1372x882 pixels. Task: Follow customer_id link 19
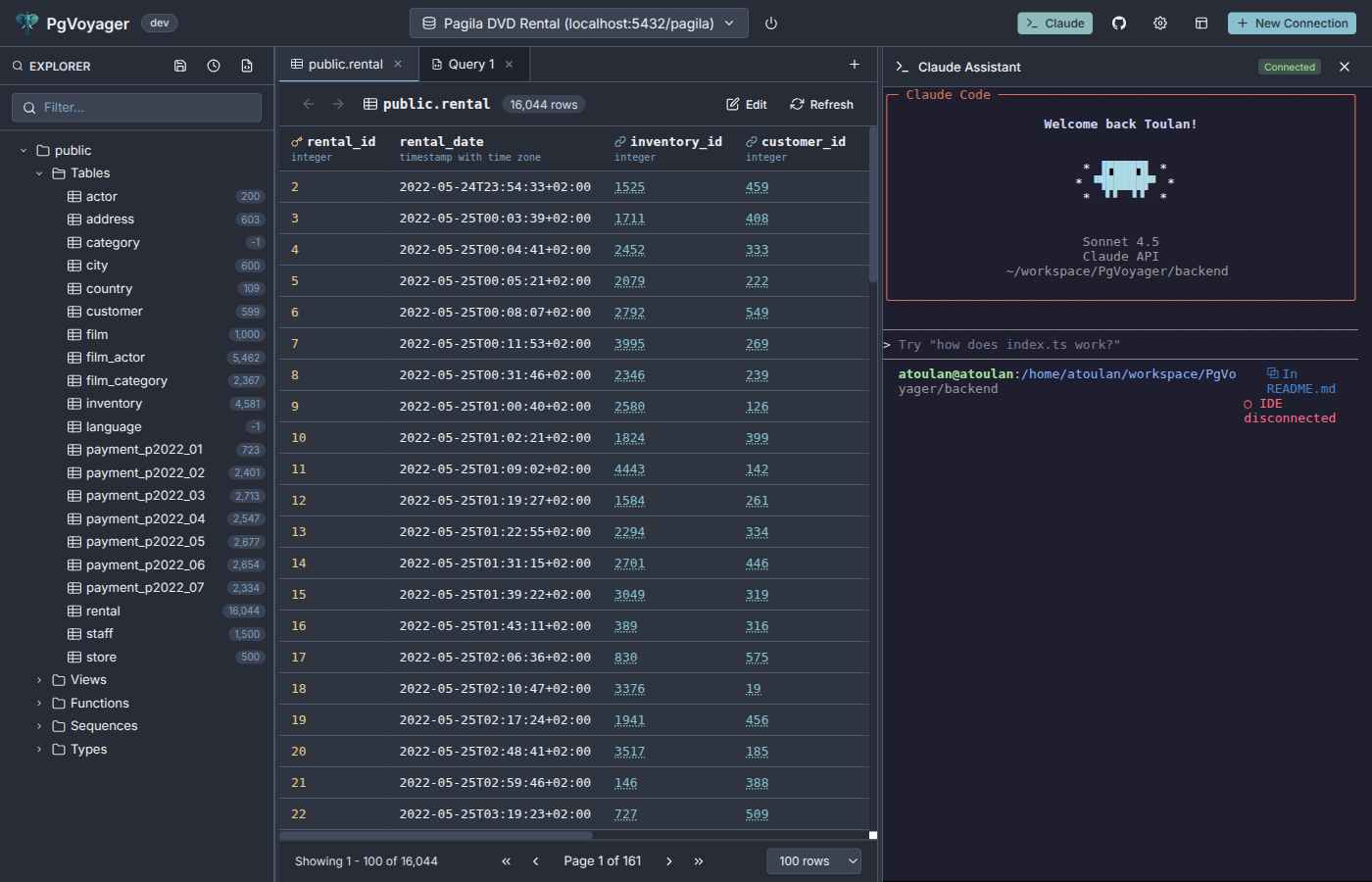pyautogui.click(x=753, y=689)
